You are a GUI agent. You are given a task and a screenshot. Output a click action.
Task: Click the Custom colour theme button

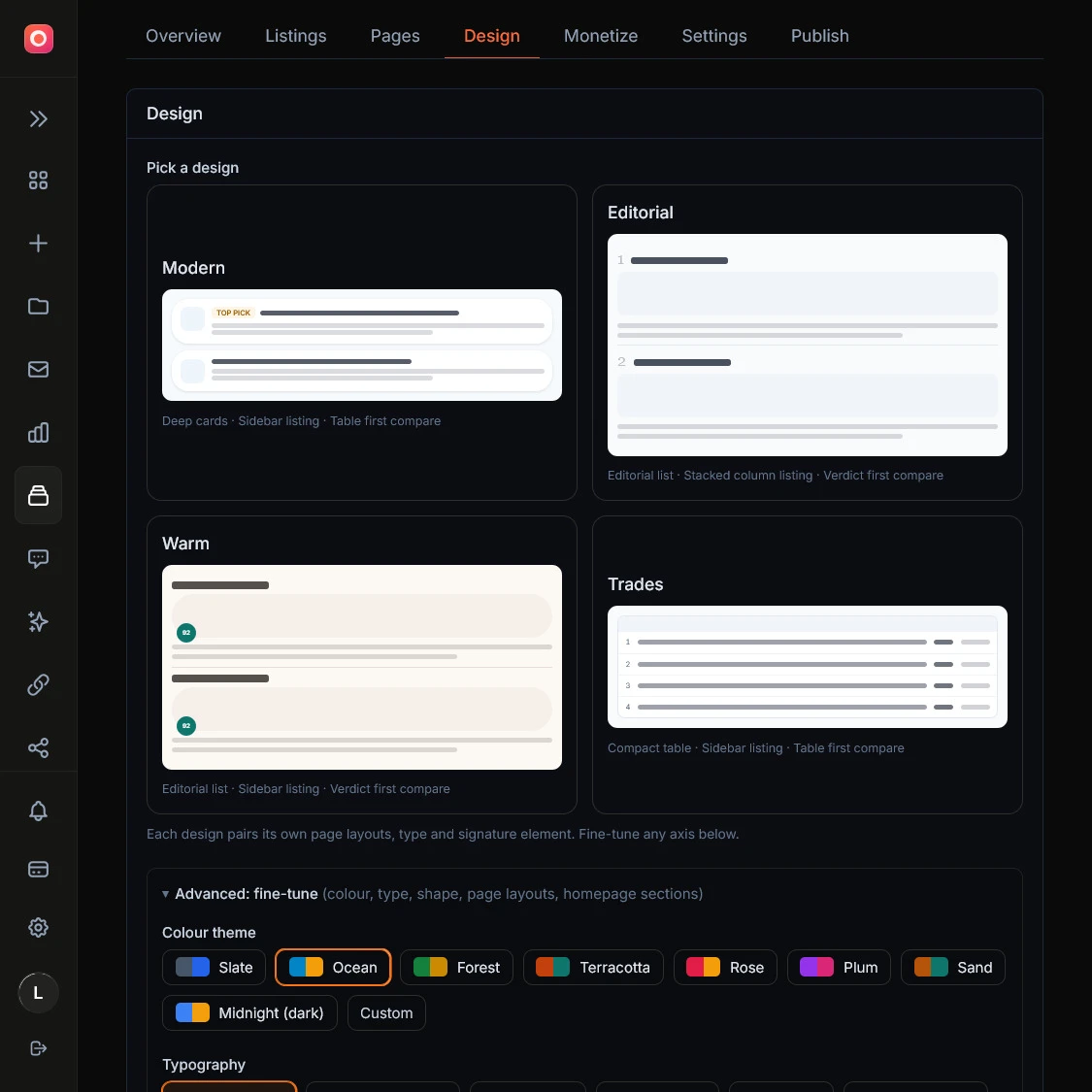click(386, 1012)
